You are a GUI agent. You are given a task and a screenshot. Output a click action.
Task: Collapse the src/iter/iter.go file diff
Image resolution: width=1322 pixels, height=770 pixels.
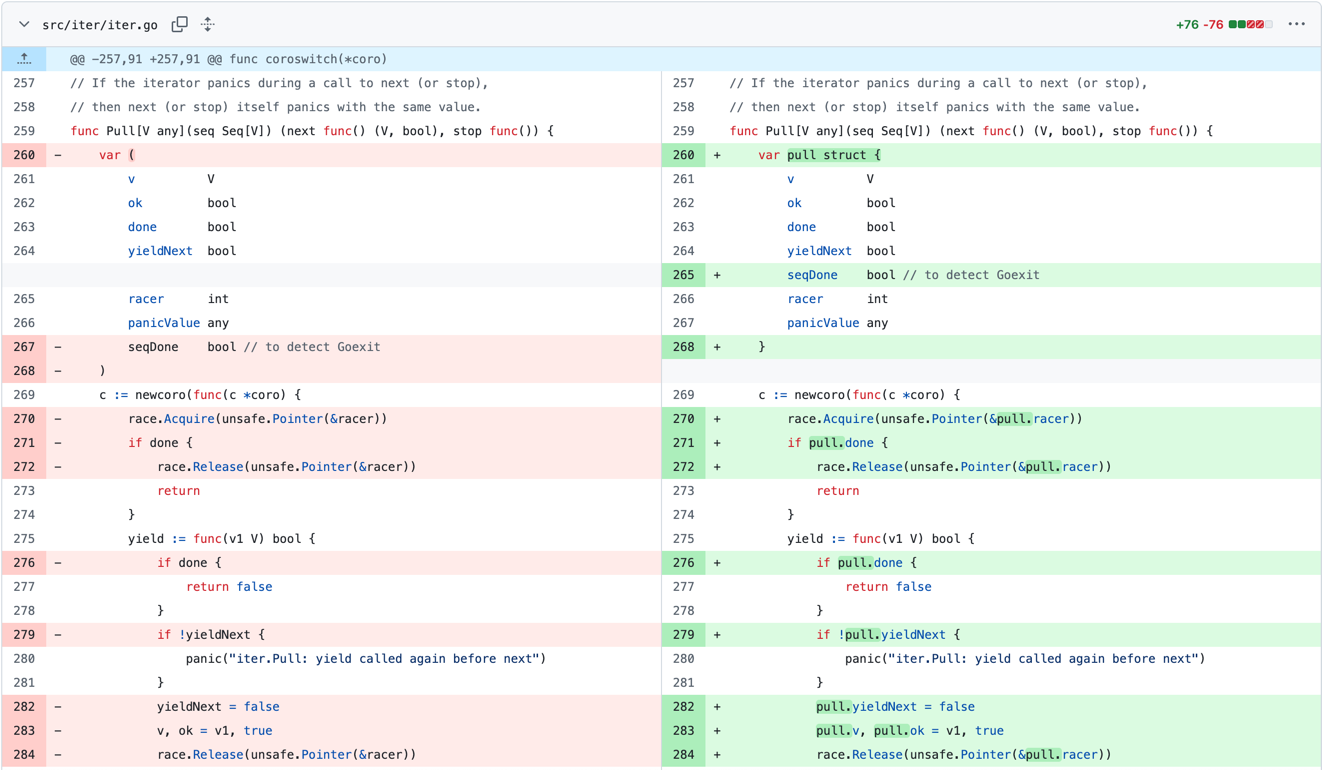click(x=24, y=24)
